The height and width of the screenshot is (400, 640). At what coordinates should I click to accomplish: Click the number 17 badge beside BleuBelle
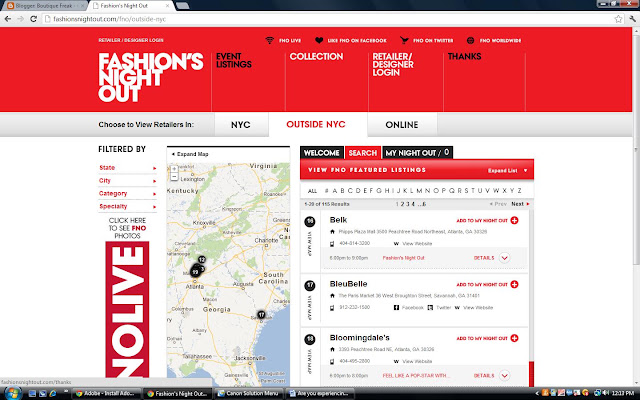(x=310, y=285)
